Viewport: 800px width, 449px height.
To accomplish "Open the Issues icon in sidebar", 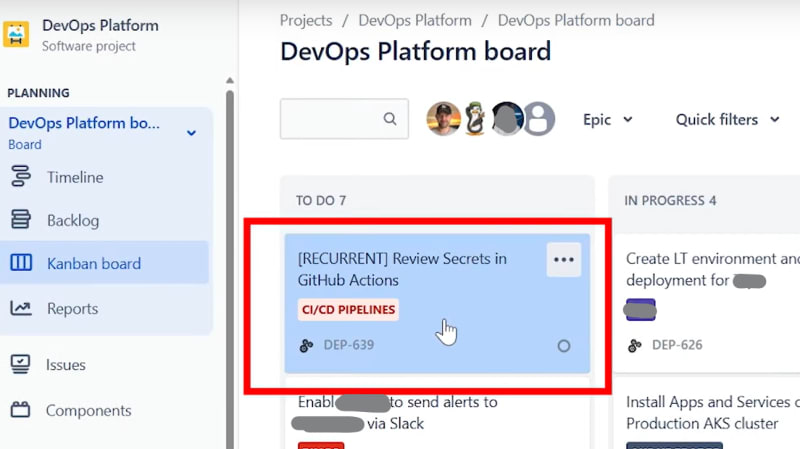I will tap(20, 364).
